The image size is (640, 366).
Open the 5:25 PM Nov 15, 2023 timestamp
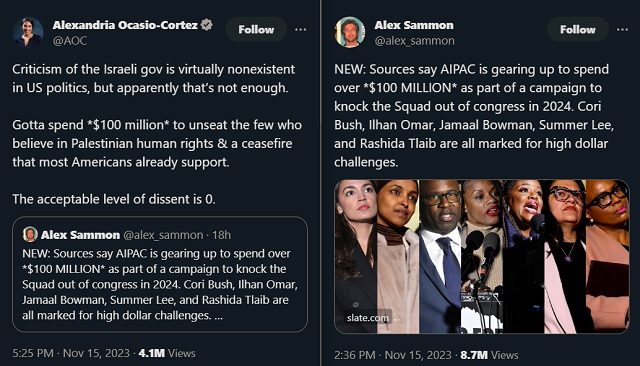coord(71,353)
